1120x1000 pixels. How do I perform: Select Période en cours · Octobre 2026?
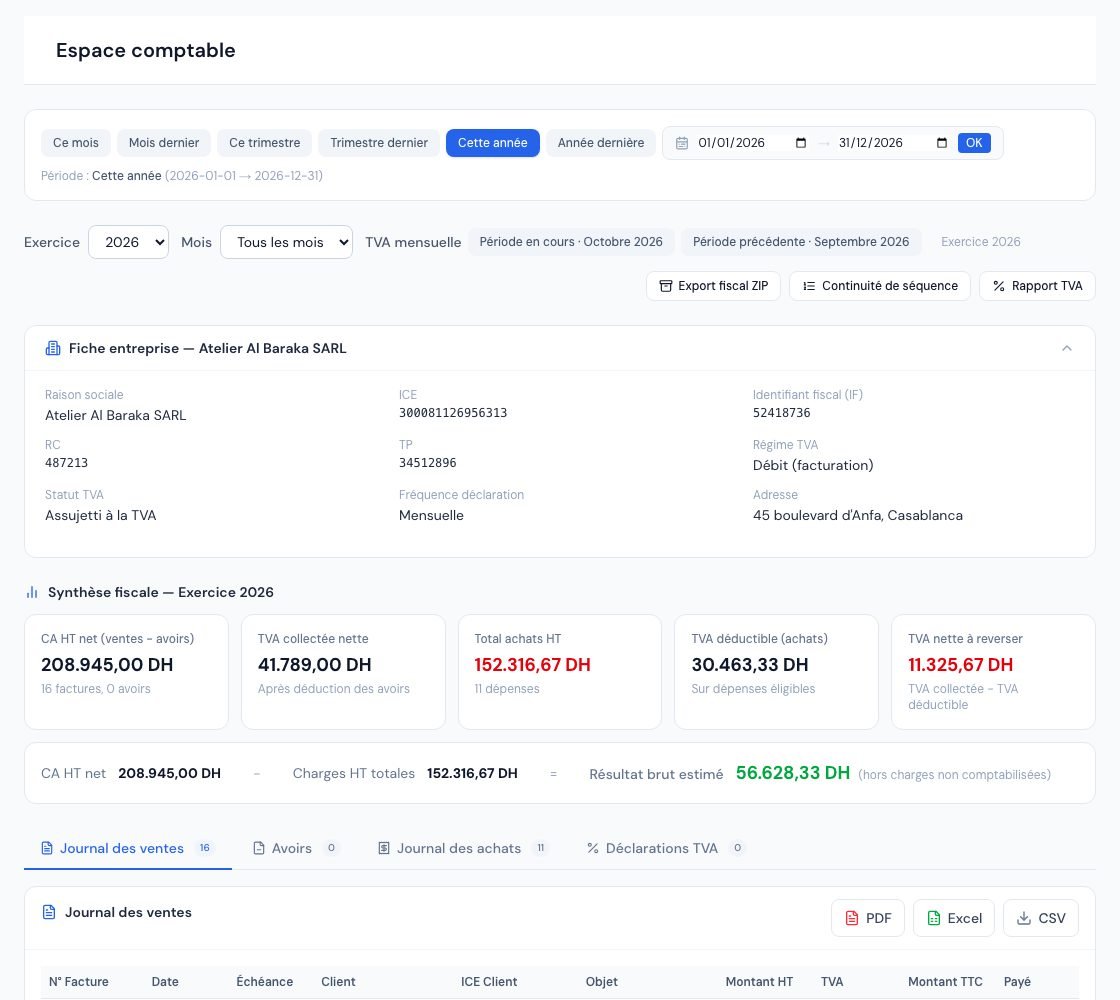571,242
